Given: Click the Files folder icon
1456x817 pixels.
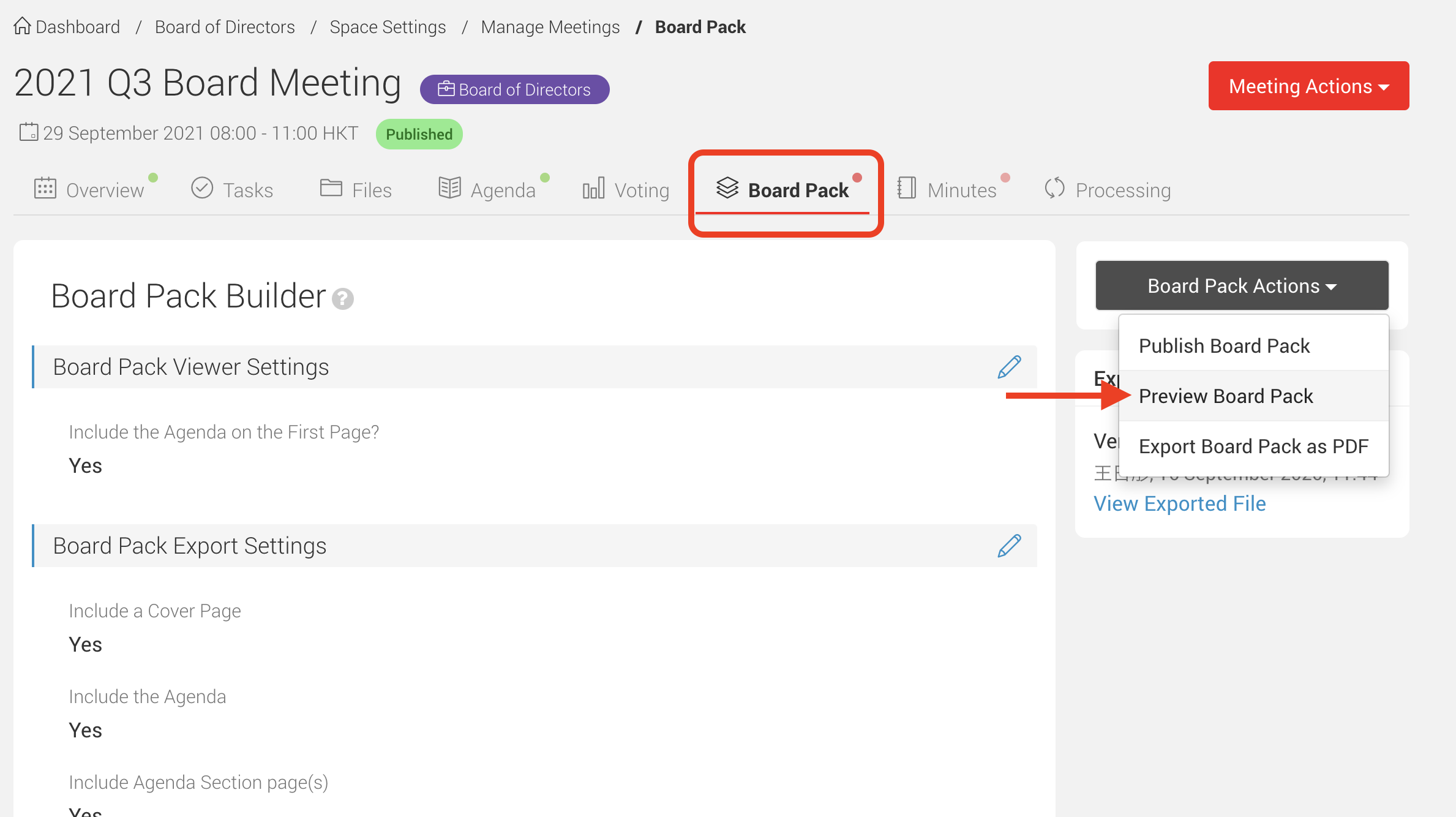Looking at the screenshot, I should pos(331,188).
